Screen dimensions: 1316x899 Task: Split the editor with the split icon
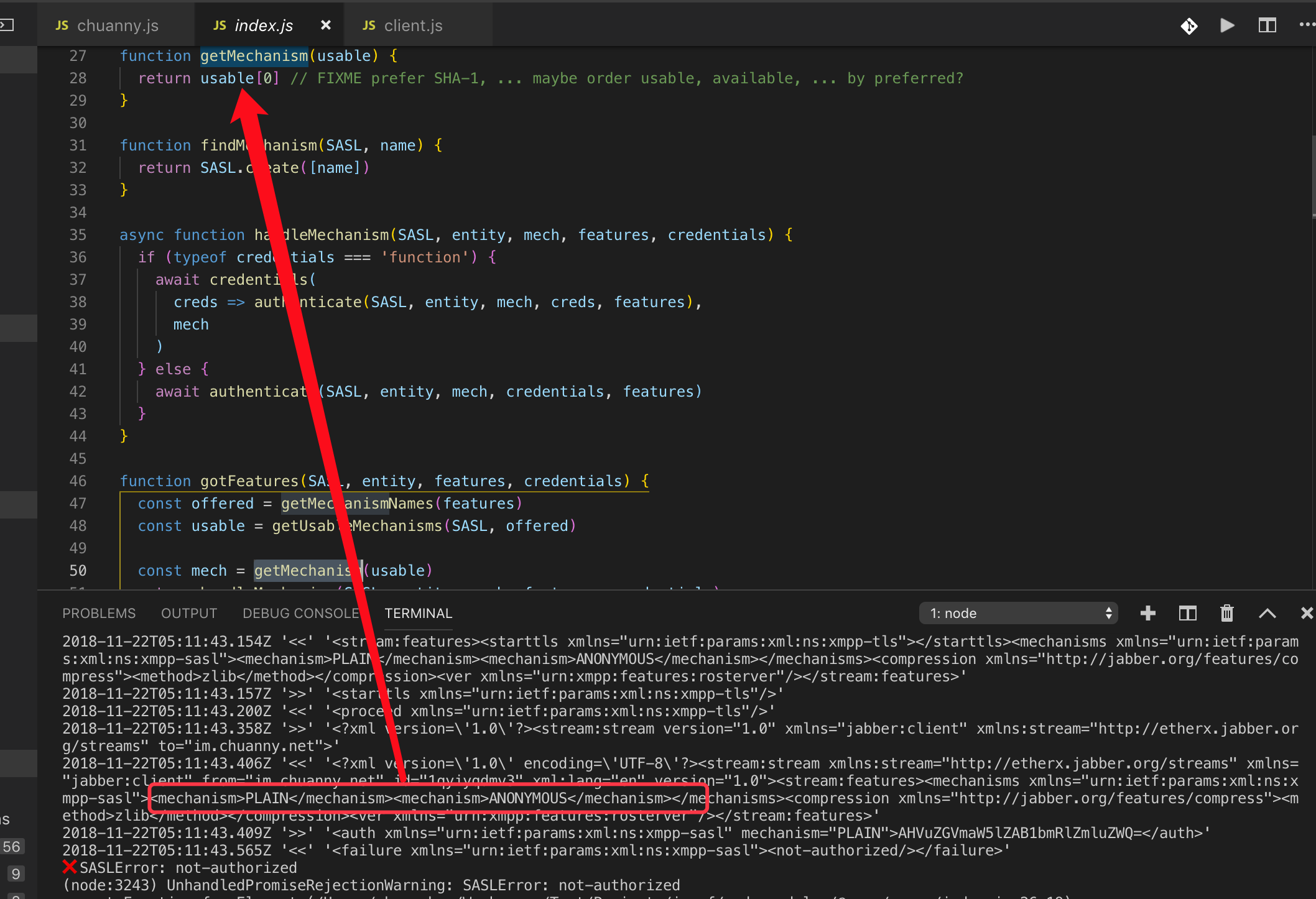click(1267, 25)
